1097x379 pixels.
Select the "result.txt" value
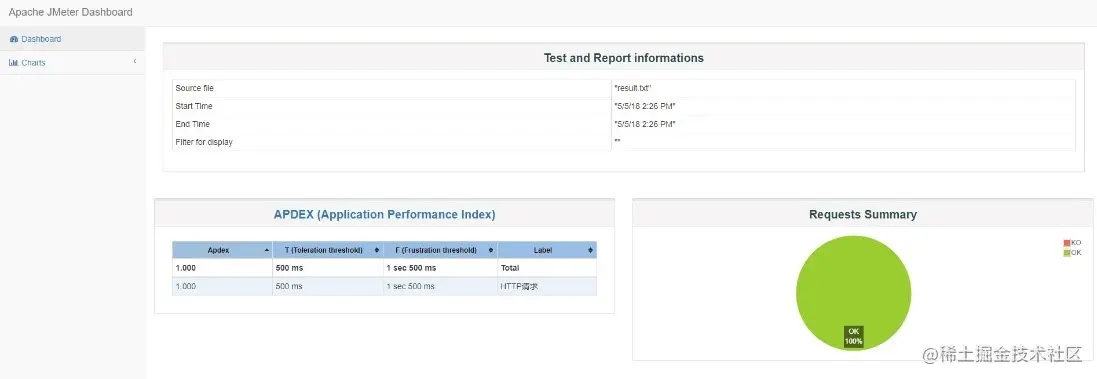[633, 89]
